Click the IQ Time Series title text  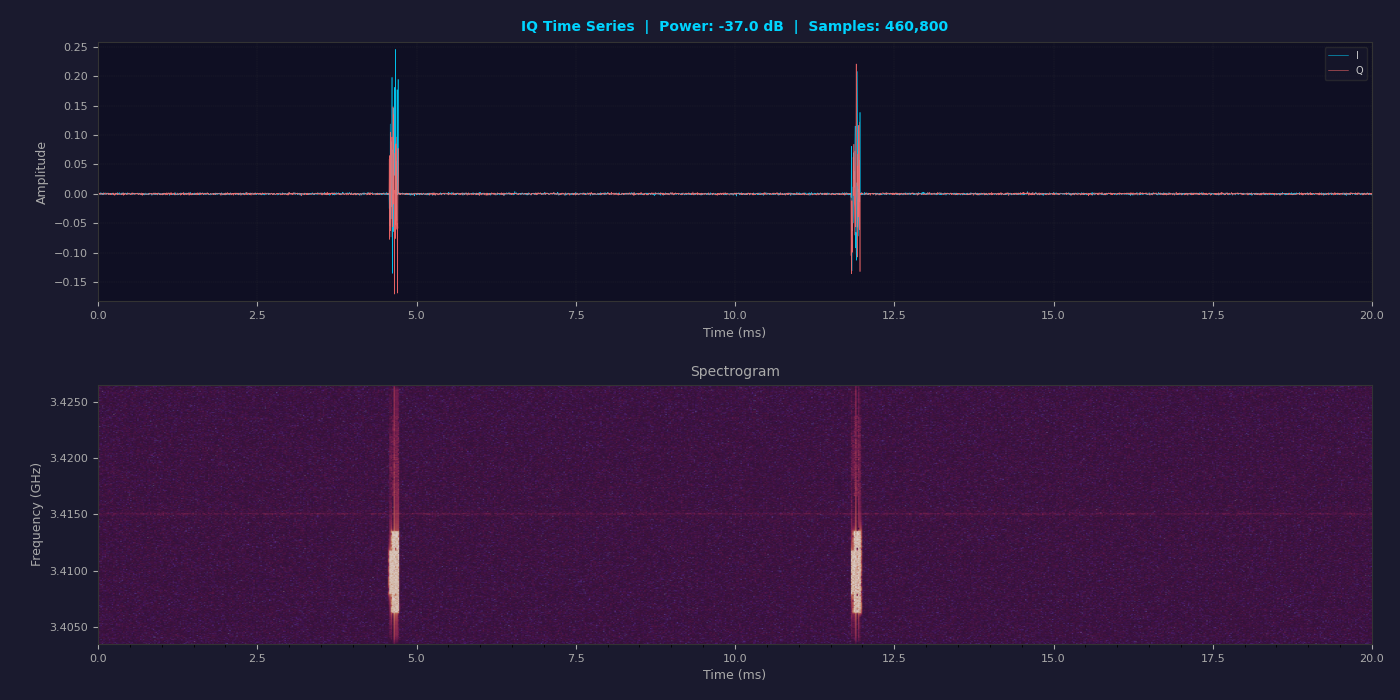click(x=734, y=27)
